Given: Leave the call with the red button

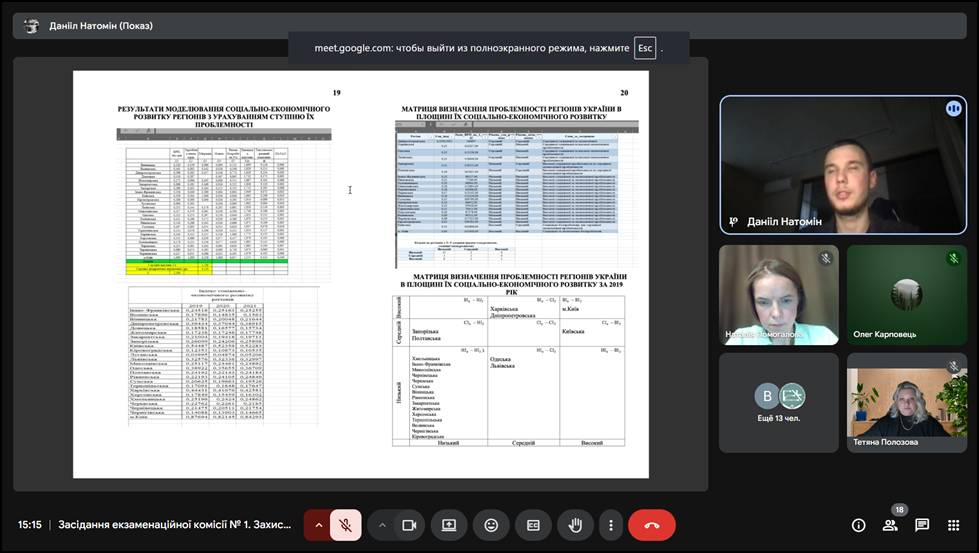Looking at the screenshot, I should tap(652, 525).
